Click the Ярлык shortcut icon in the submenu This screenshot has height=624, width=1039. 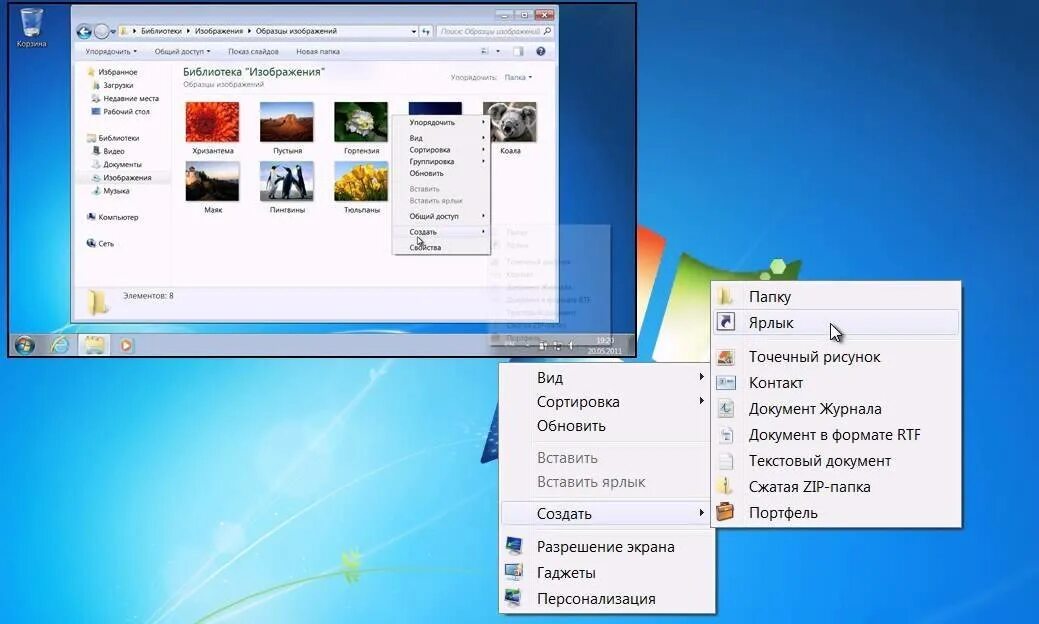726,322
